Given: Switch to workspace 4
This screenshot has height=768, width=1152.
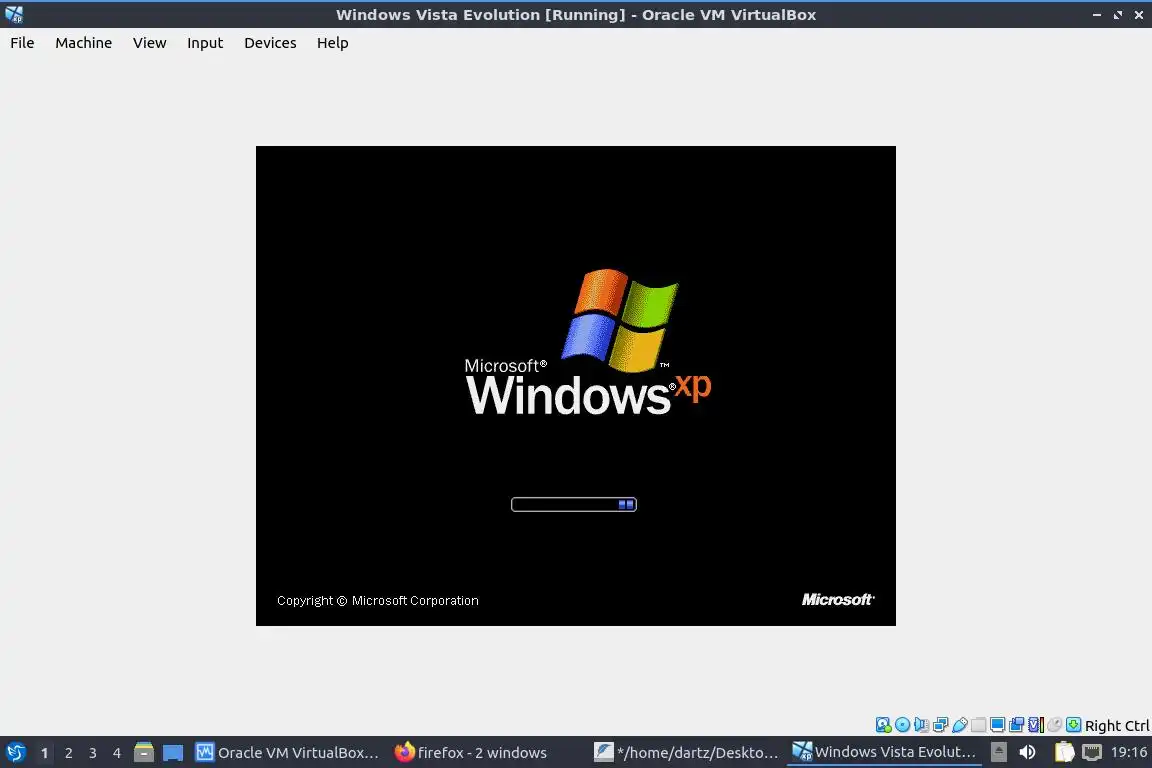Looking at the screenshot, I should pyautogui.click(x=116, y=753).
